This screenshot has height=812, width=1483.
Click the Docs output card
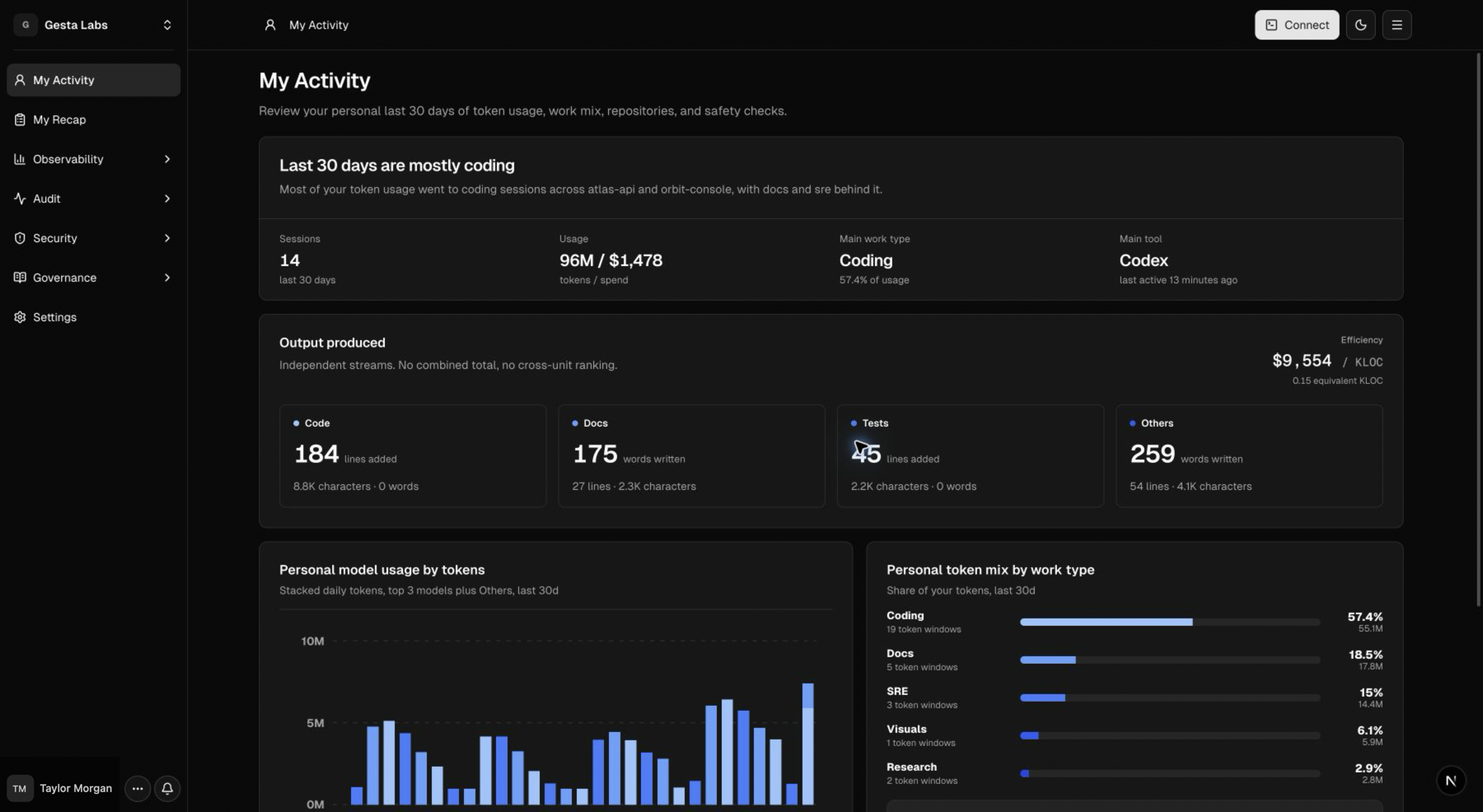(x=691, y=455)
